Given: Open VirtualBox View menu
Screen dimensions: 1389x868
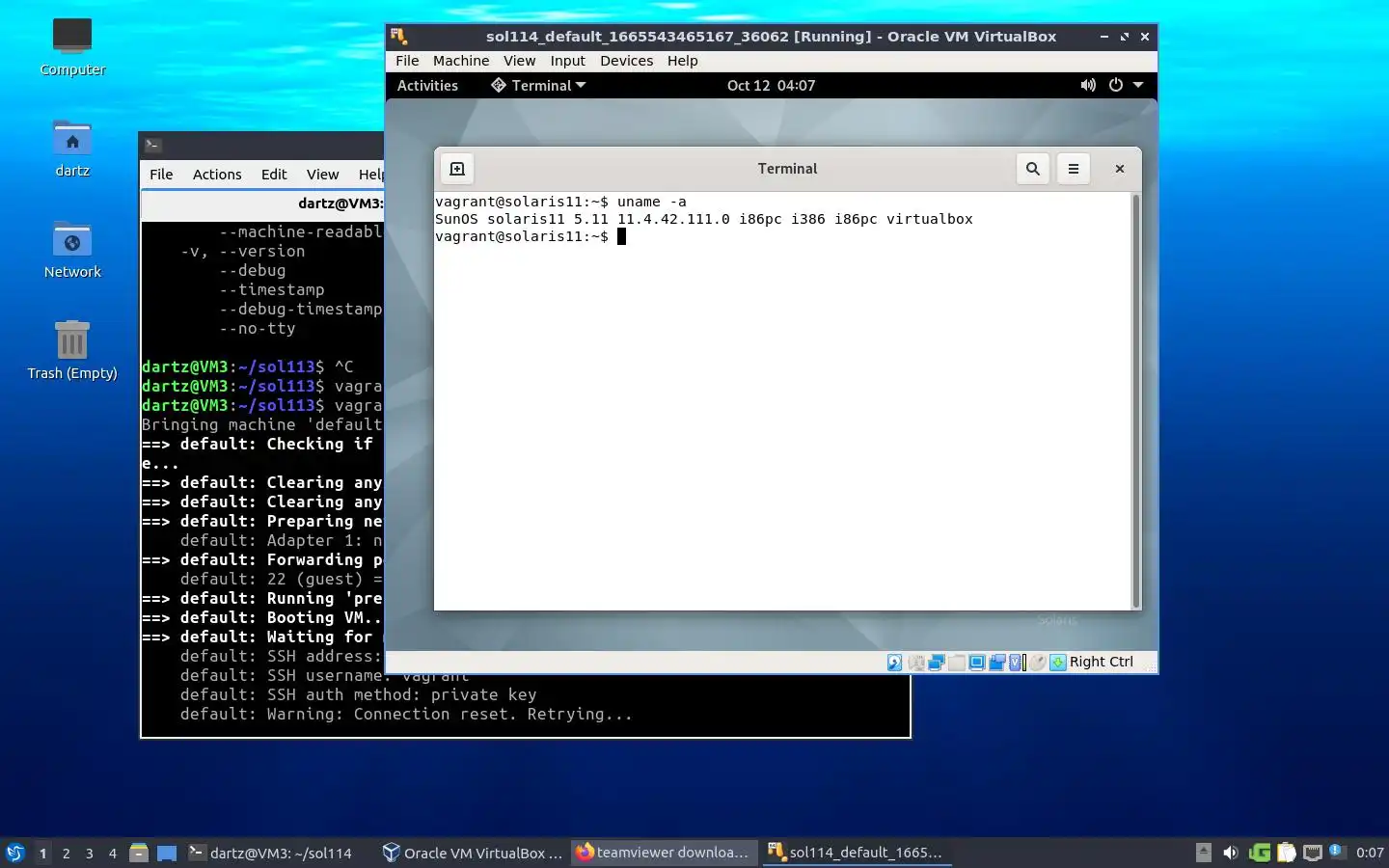Looking at the screenshot, I should tap(519, 60).
